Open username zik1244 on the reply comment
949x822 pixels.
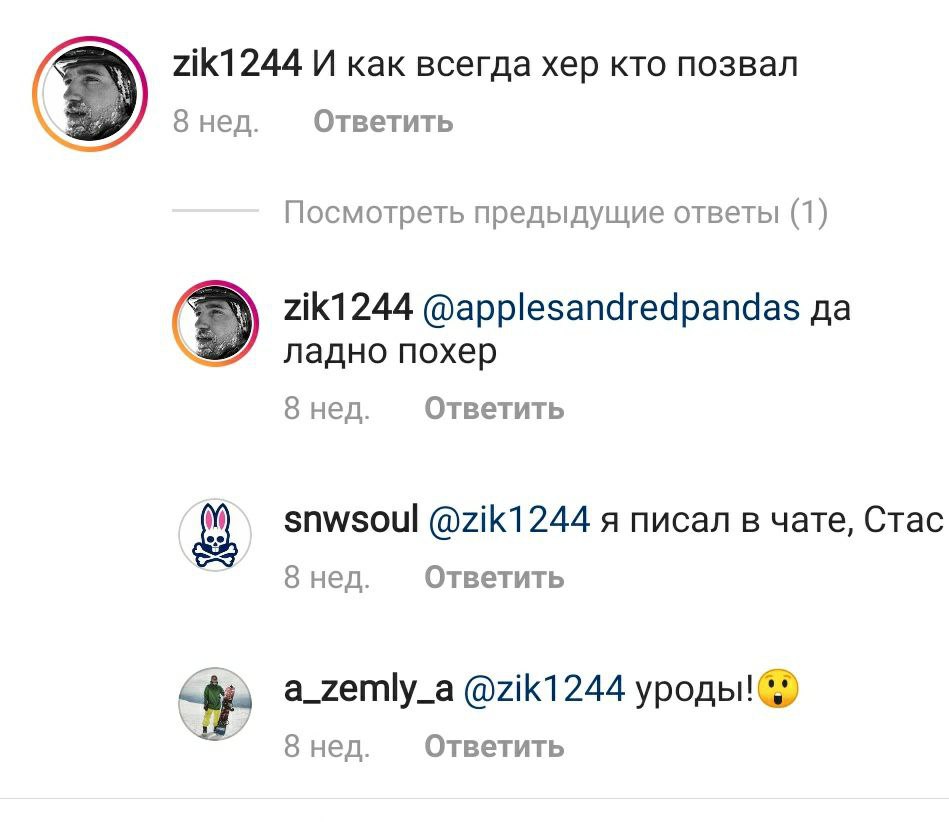coord(348,307)
